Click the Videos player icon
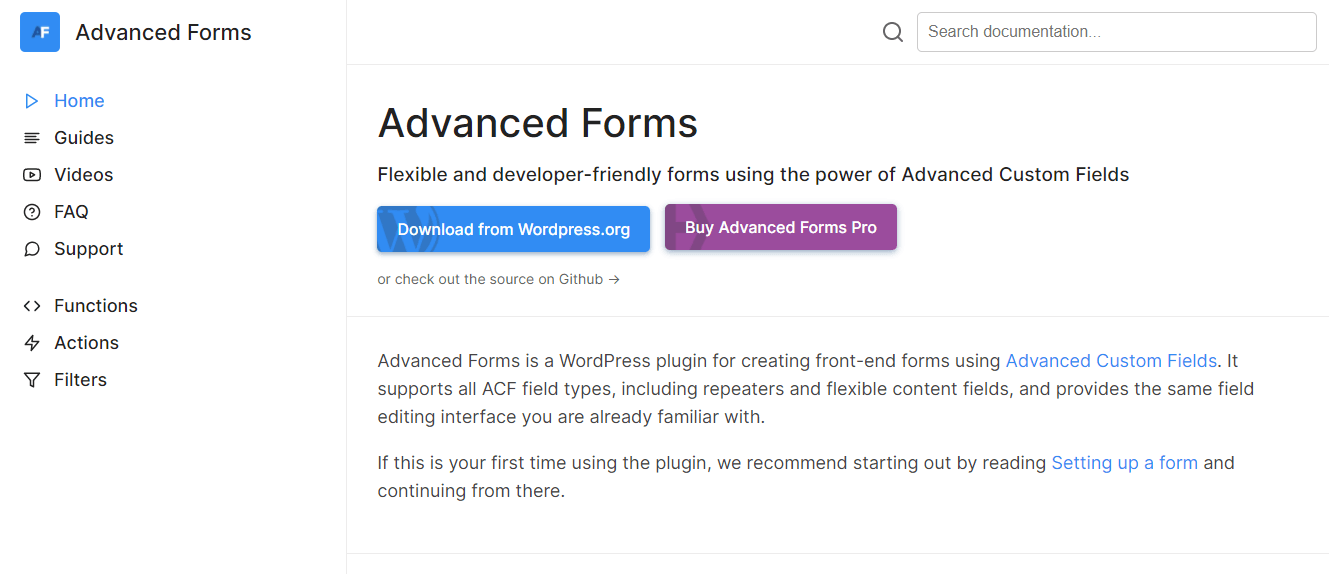Screen dimensions: 1343x574 (32, 175)
